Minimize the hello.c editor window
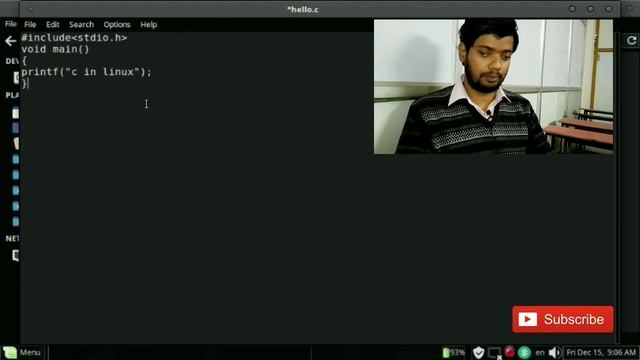 (572, 9)
